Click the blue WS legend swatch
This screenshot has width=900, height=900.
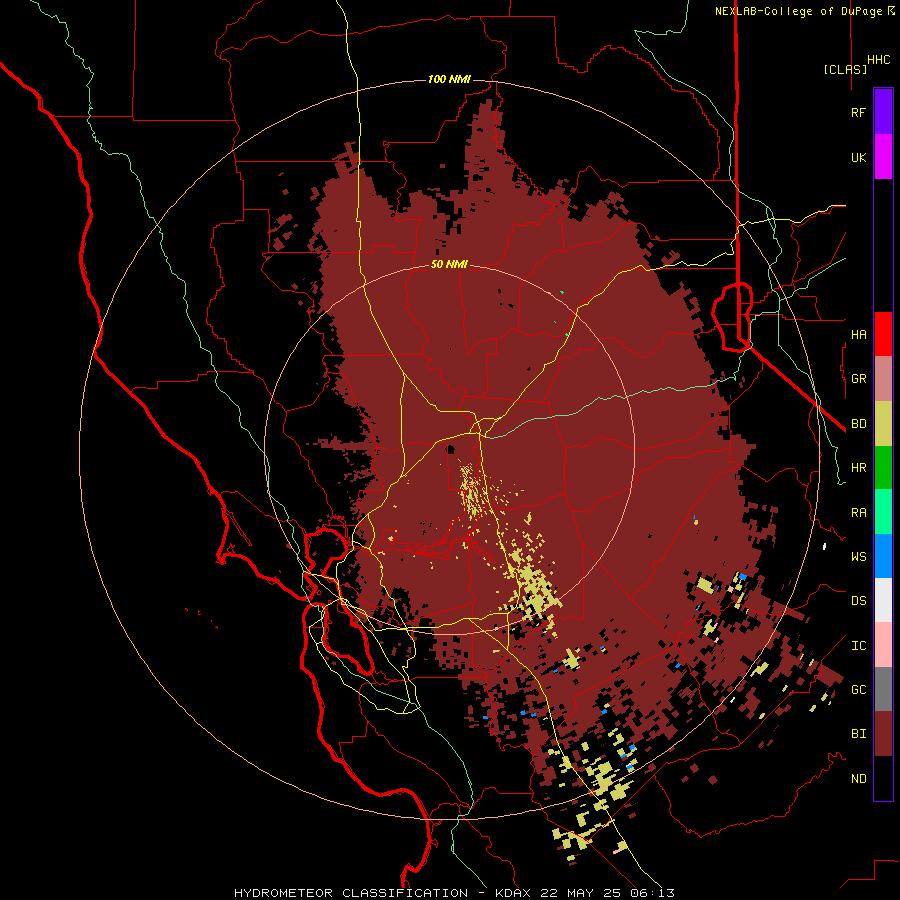pos(883,556)
